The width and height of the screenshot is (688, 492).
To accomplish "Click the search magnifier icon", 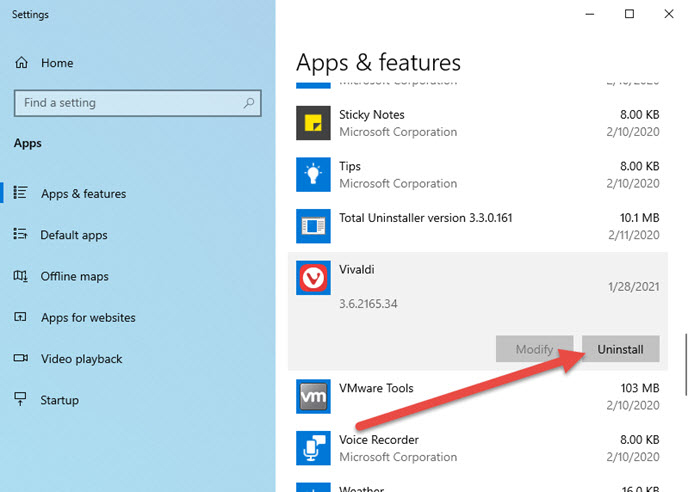I will tap(249, 103).
